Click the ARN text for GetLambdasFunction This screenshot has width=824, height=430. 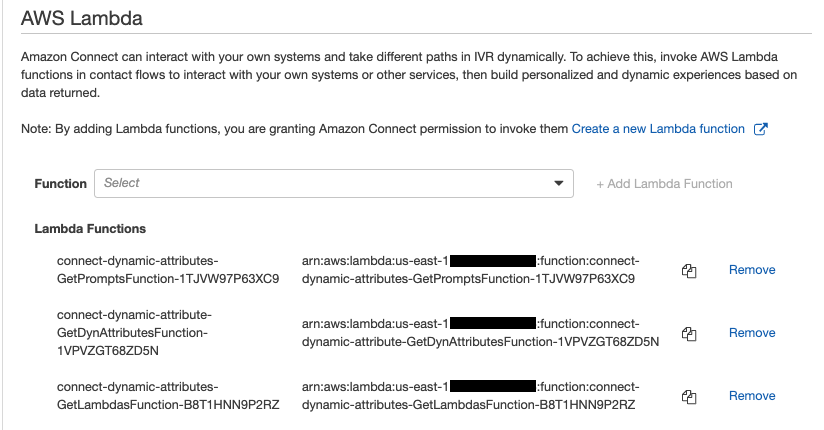[x=470, y=396]
